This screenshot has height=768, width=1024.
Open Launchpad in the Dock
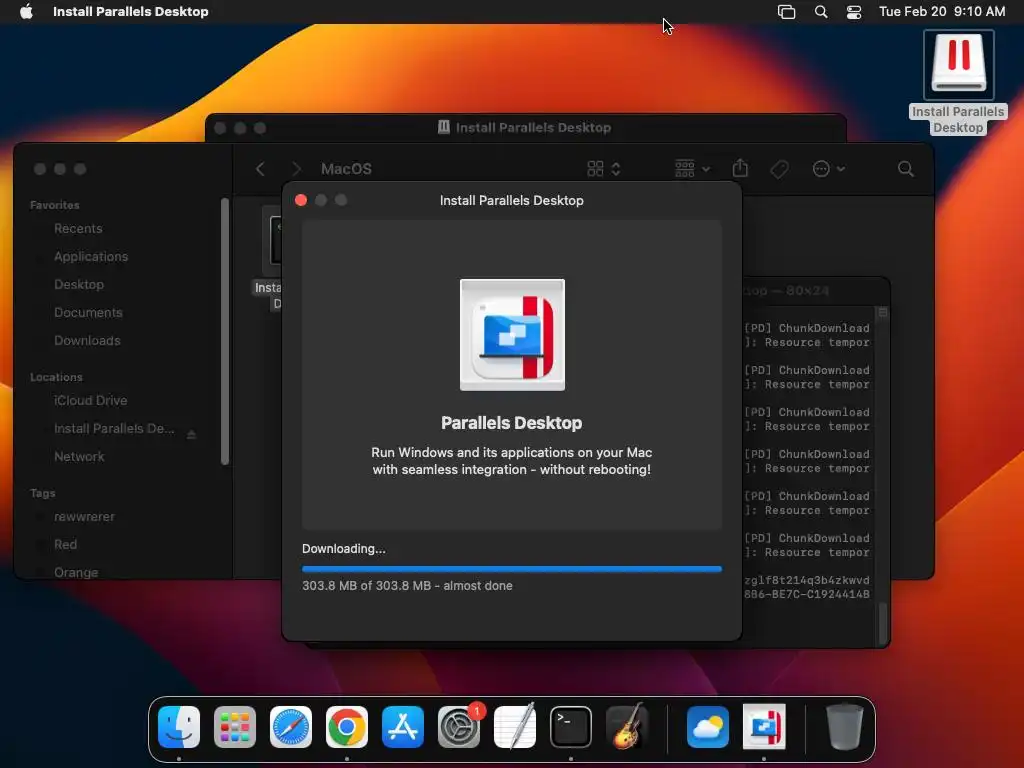pos(235,726)
